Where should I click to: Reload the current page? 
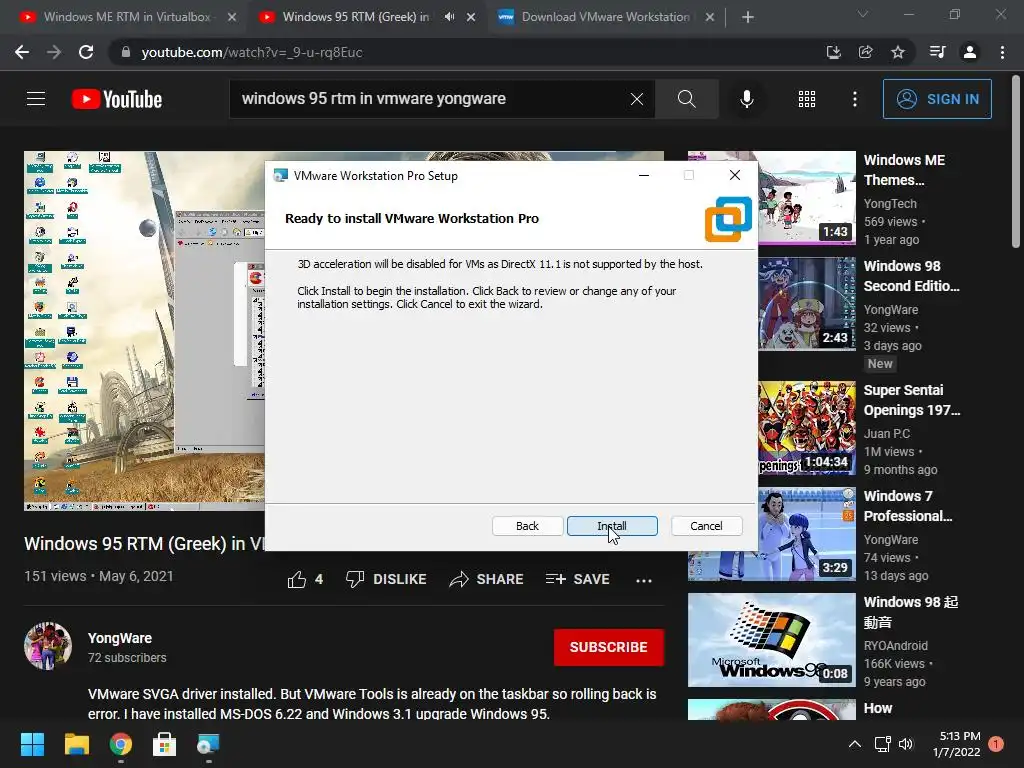pos(86,52)
